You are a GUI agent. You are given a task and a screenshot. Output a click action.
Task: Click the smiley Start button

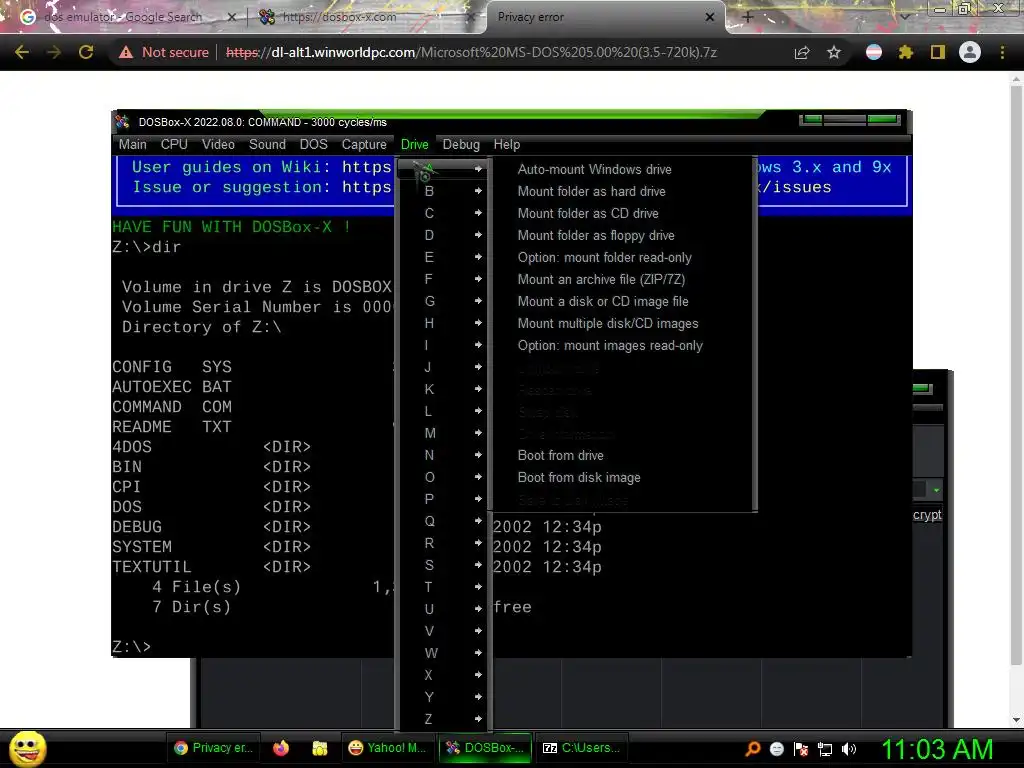[x=27, y=748]
